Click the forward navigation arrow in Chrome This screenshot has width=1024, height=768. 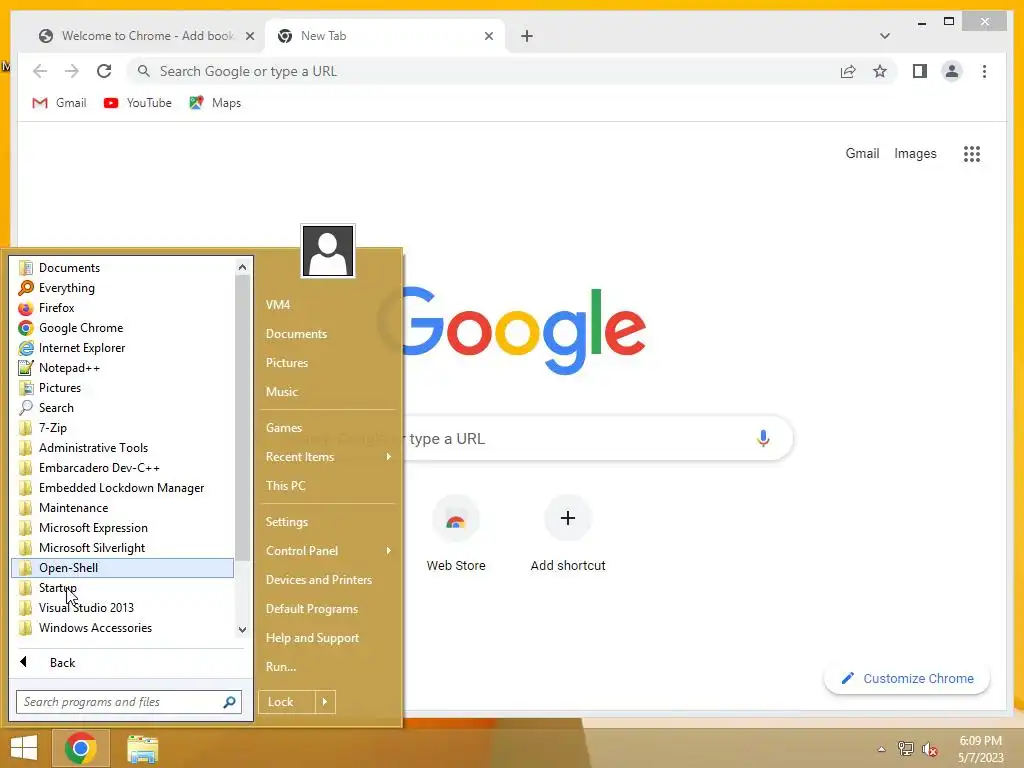pos(72,71)
